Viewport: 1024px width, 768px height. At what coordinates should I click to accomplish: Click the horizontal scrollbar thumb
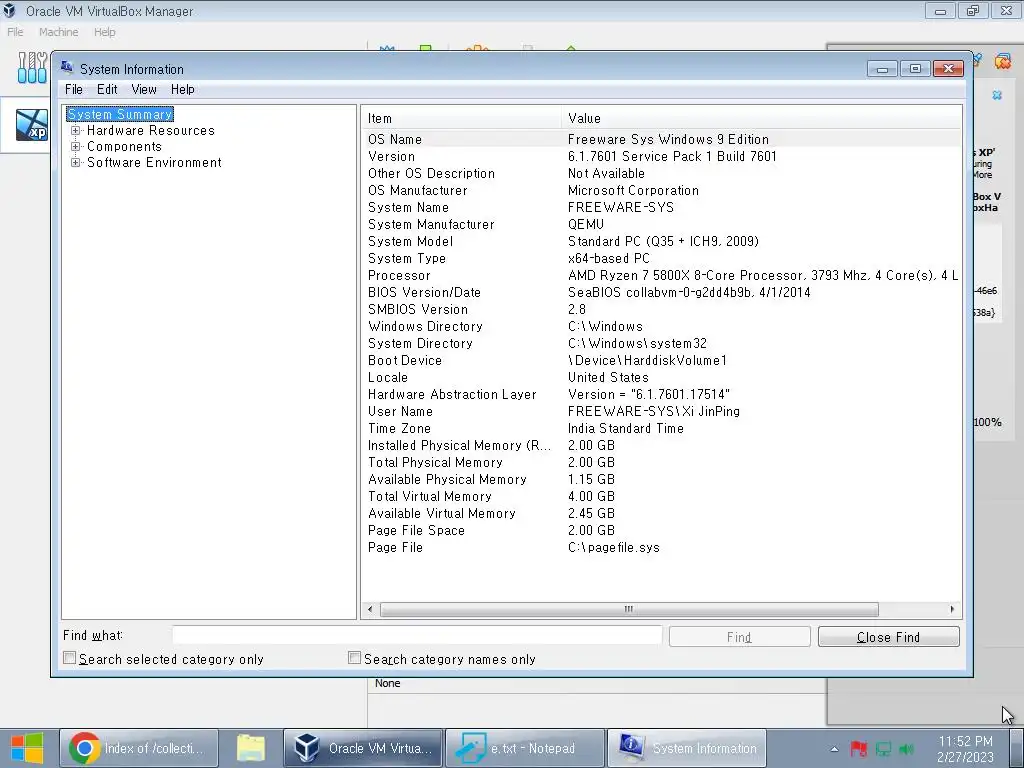click(629, 609)
